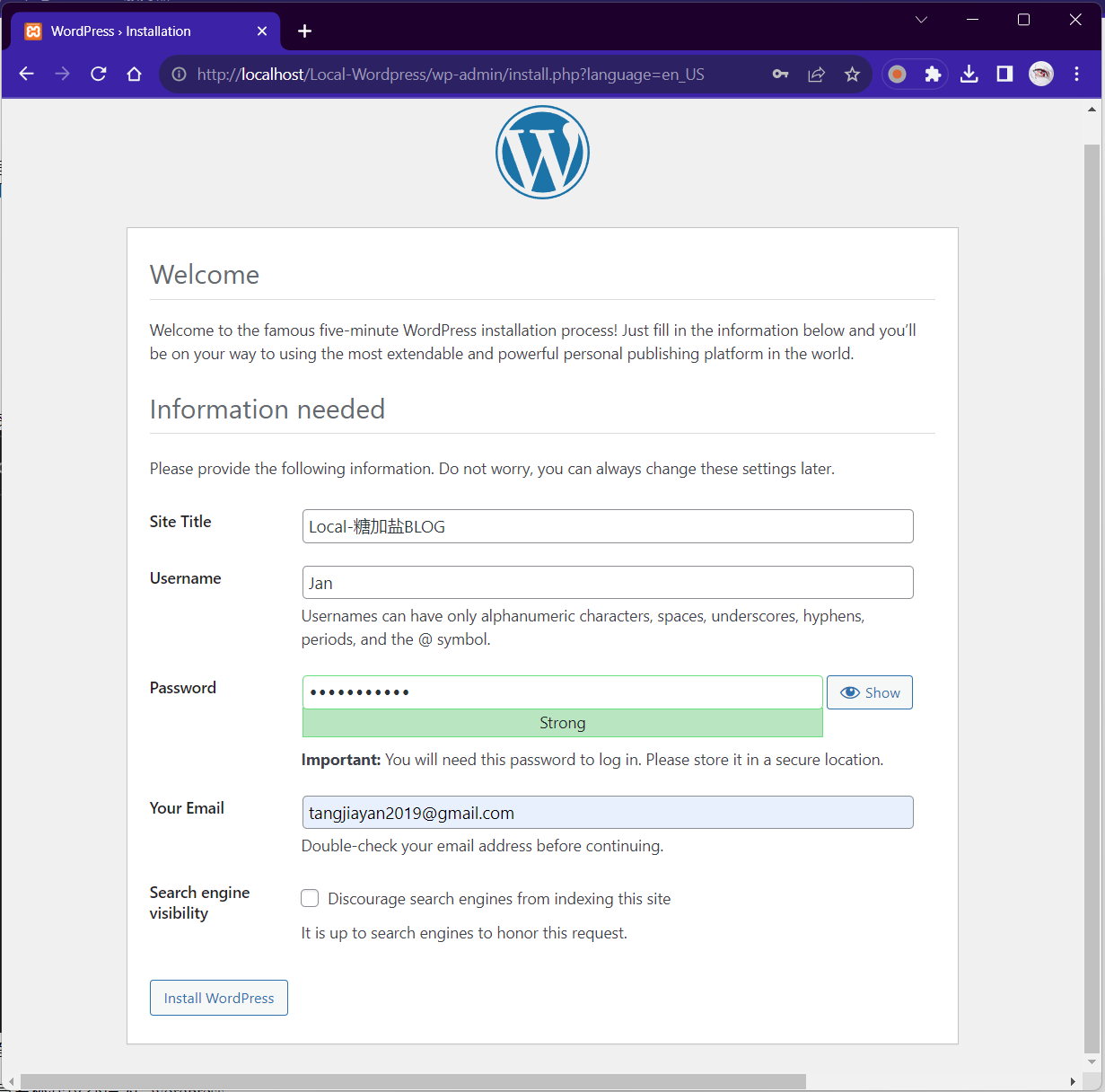Click the Information needed heading
The height and width of the screenshot is (1092, 1105).
(267, 409)
